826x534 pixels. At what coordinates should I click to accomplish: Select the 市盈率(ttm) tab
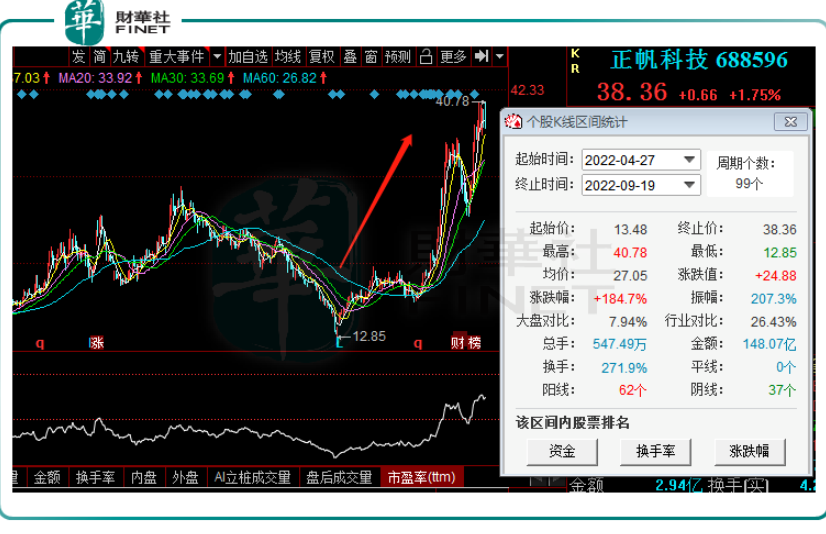click(421, 477)
